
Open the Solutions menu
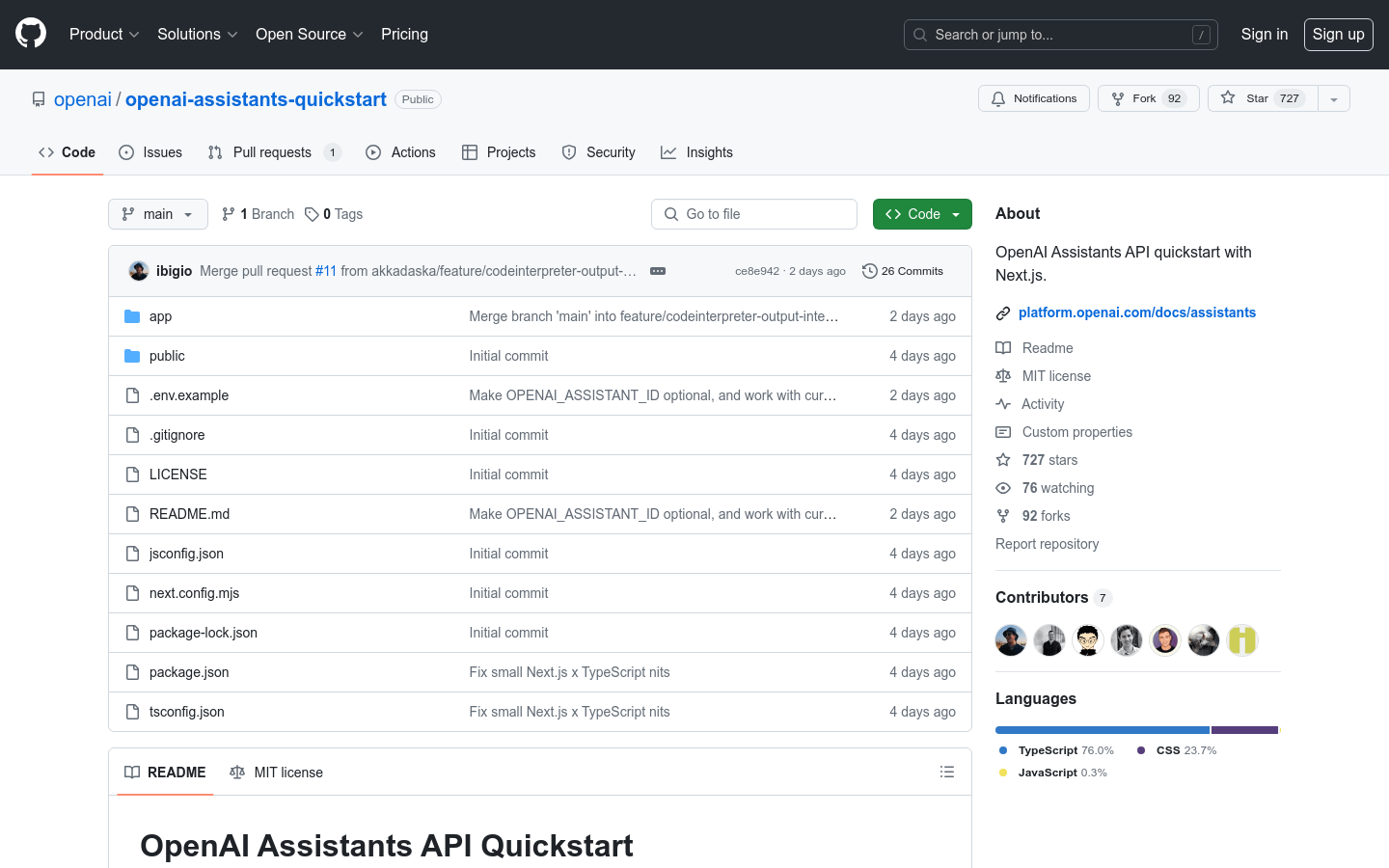coord(197,34)
